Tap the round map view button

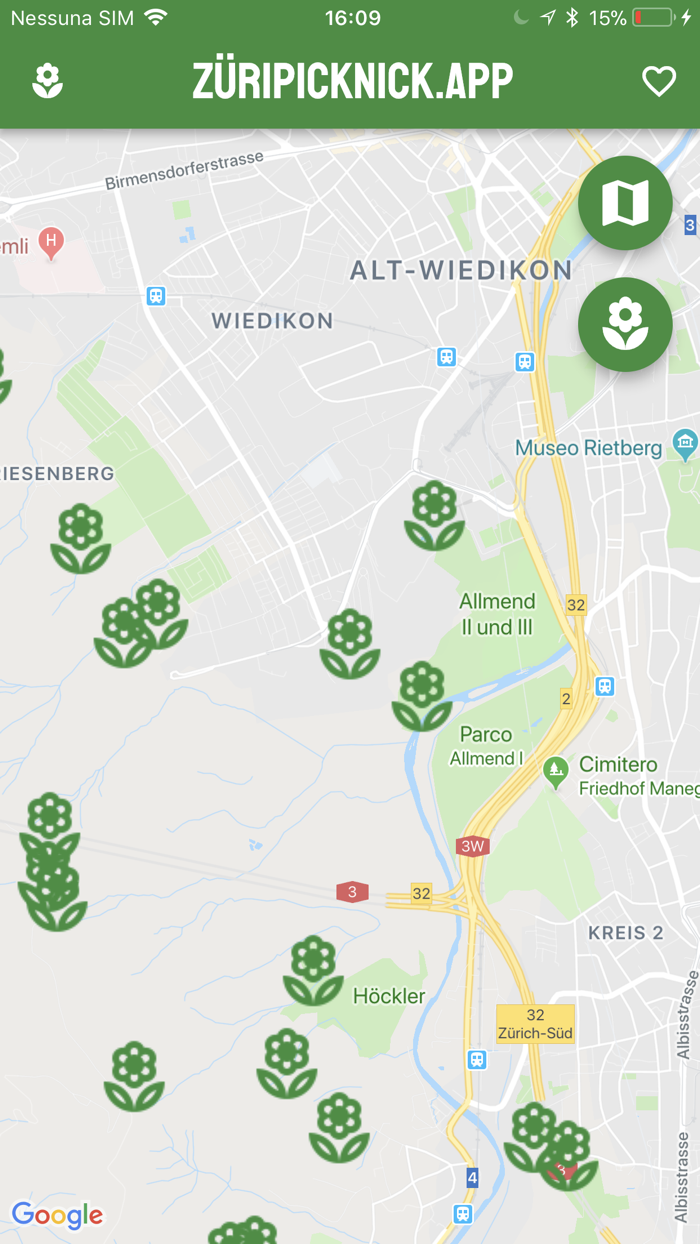625,203
